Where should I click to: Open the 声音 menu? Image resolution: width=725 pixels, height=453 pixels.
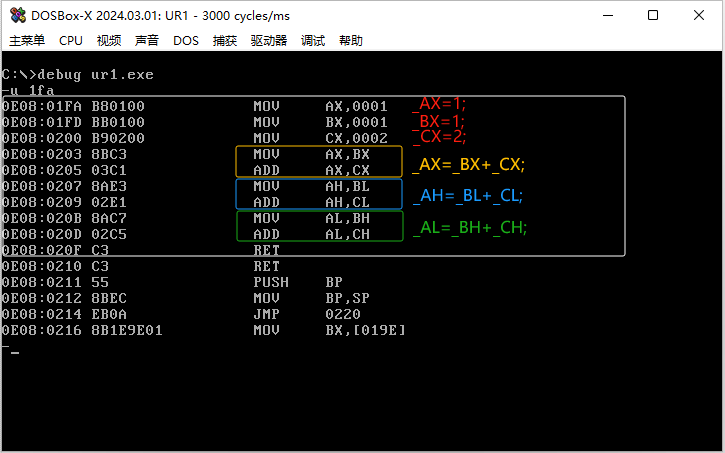[147, 41]
